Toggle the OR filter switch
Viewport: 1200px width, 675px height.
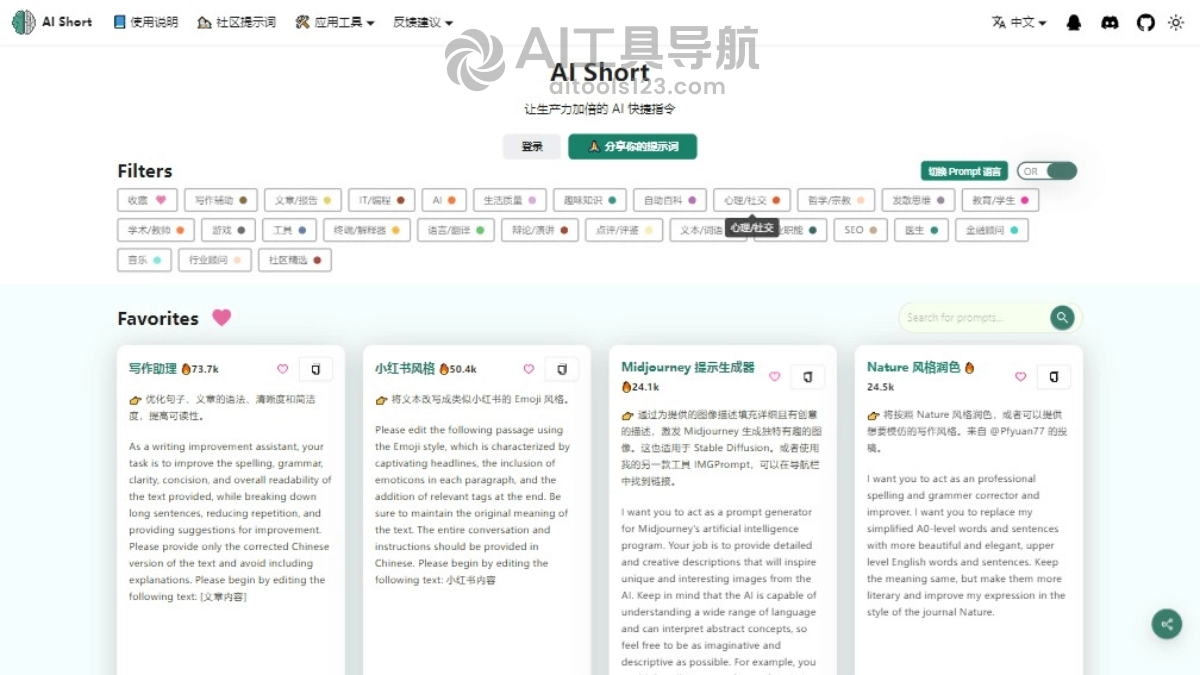1047,171
